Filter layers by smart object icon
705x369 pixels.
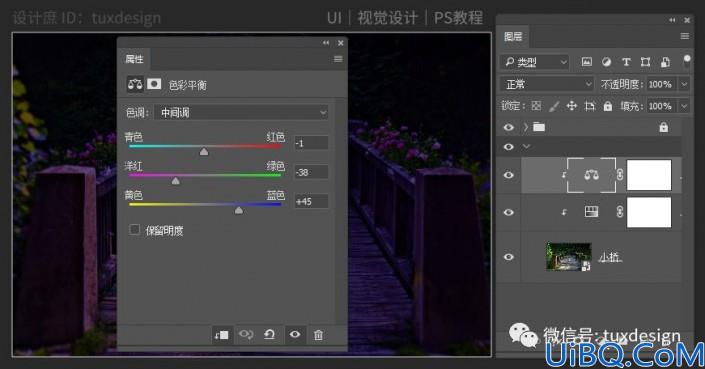point(665,62)
